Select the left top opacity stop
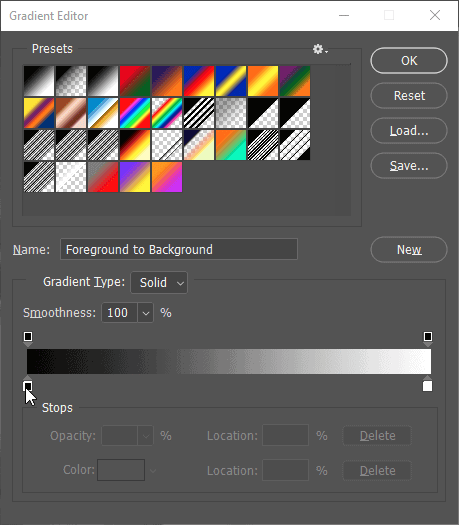Screen dimensions: 459x525 coord(28,339)
